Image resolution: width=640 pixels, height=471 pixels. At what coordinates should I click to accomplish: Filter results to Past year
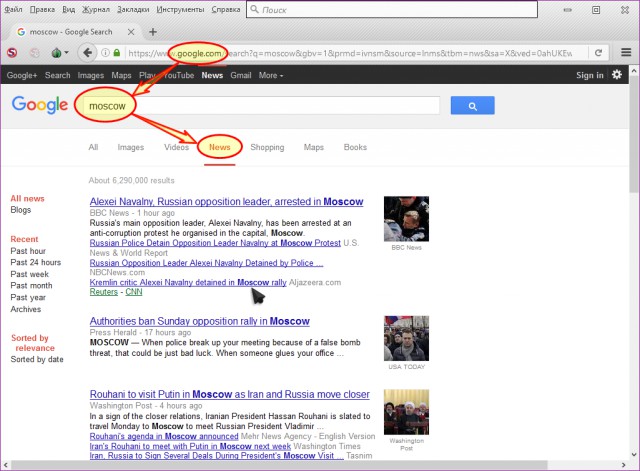[28, 298]
